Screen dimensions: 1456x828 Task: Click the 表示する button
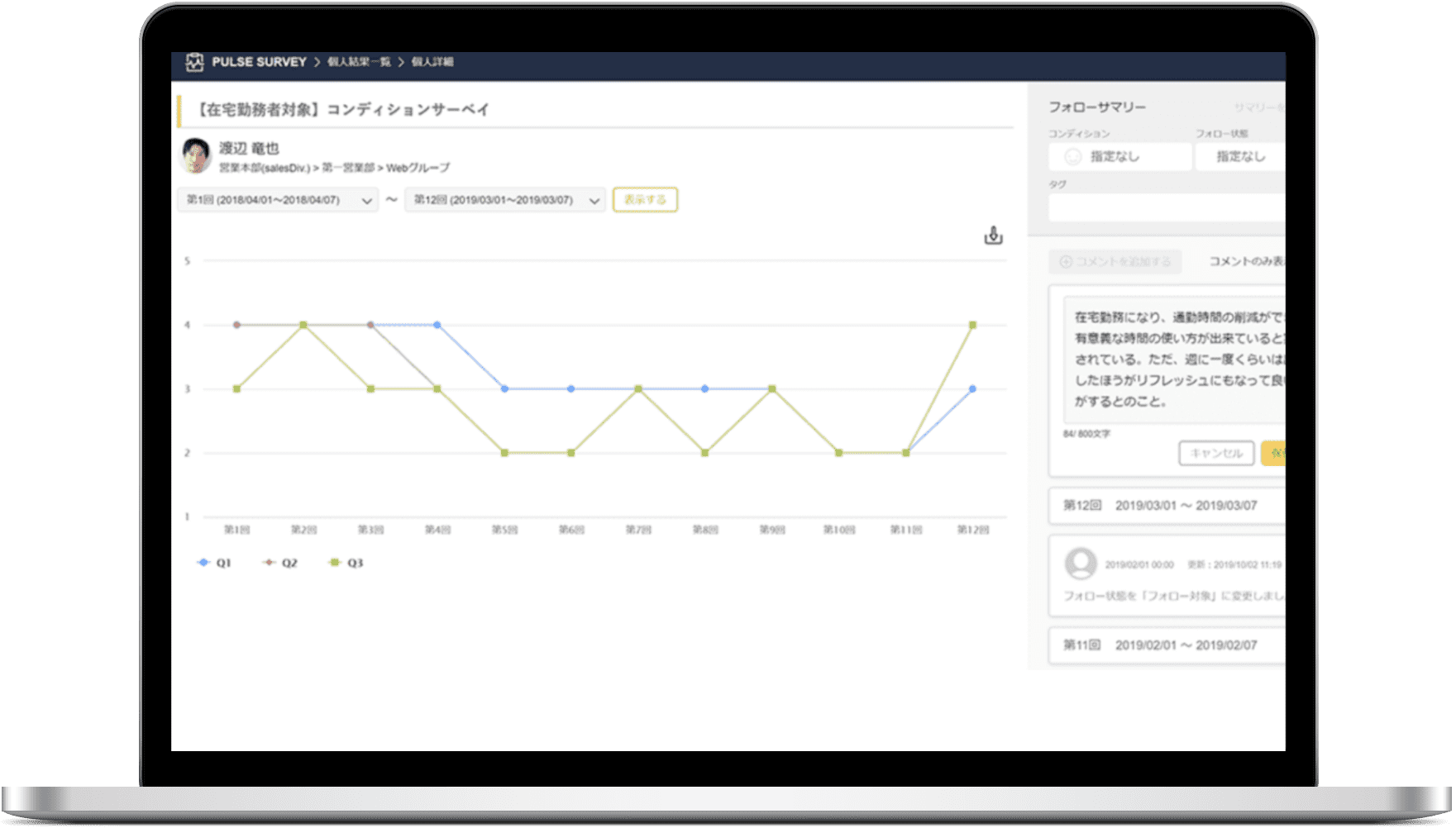point(645,200)
